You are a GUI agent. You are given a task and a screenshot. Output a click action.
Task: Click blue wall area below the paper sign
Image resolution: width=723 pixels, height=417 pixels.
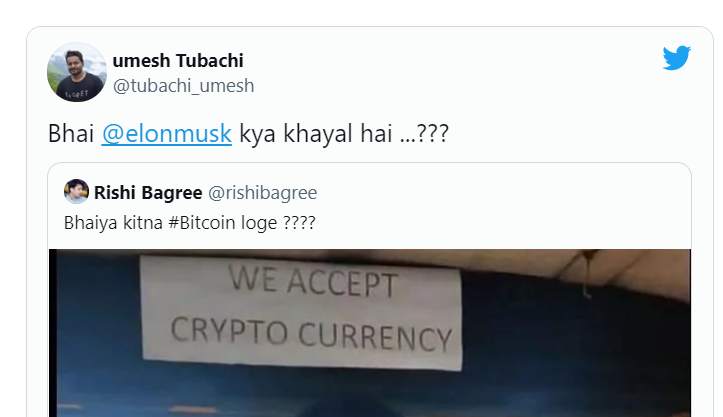click(x=300, y=392)
